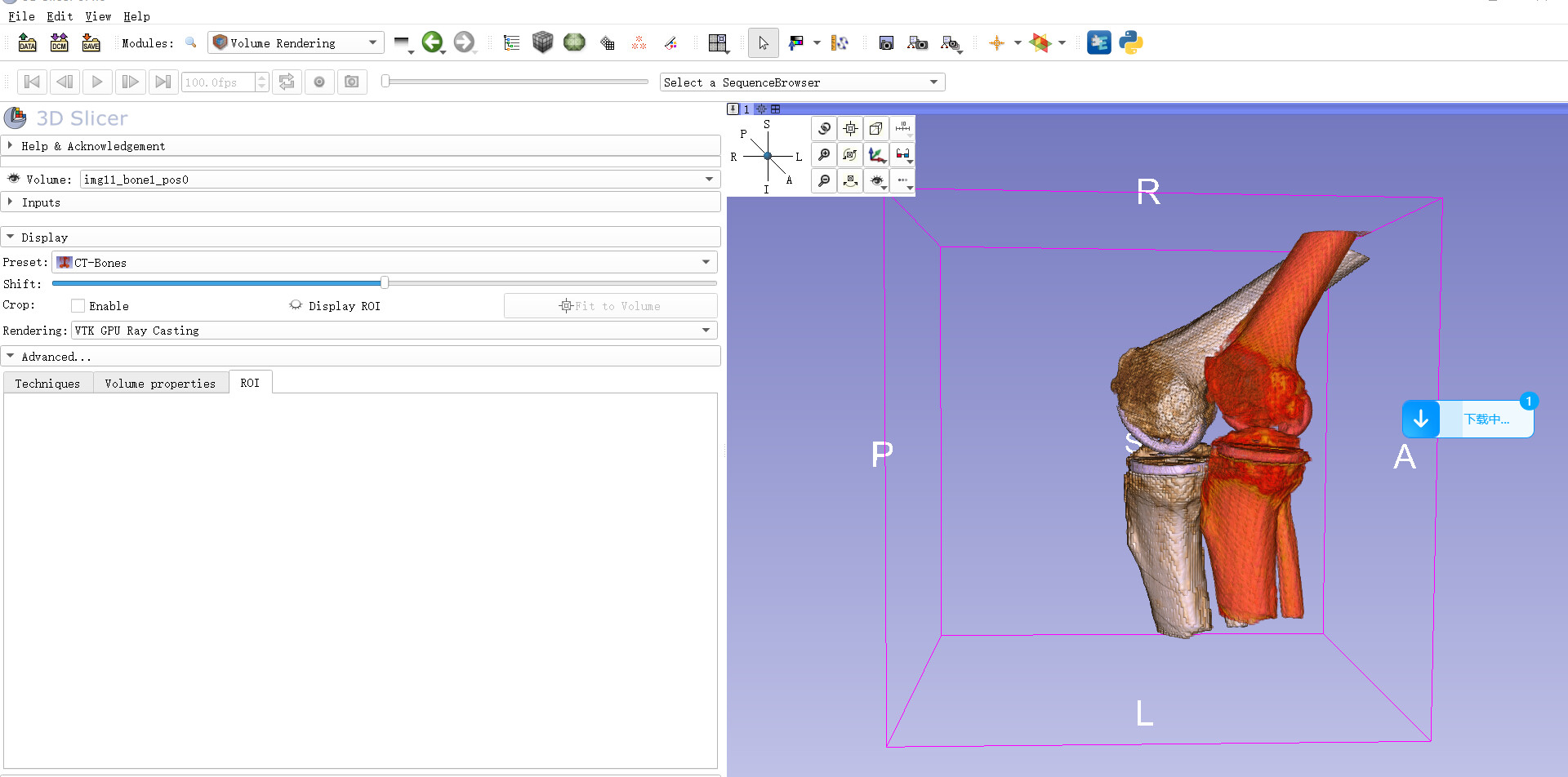
Task: Open the Data subject hierarchy tree icon
Action: (x=512, y=42)
